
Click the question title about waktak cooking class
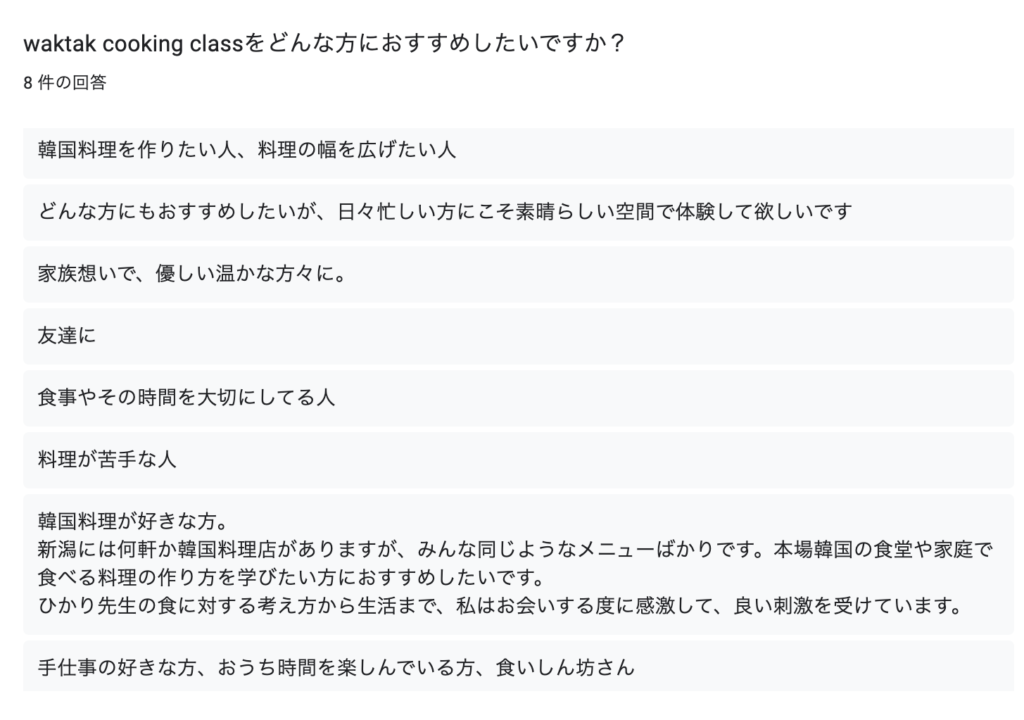coord(324,44)
